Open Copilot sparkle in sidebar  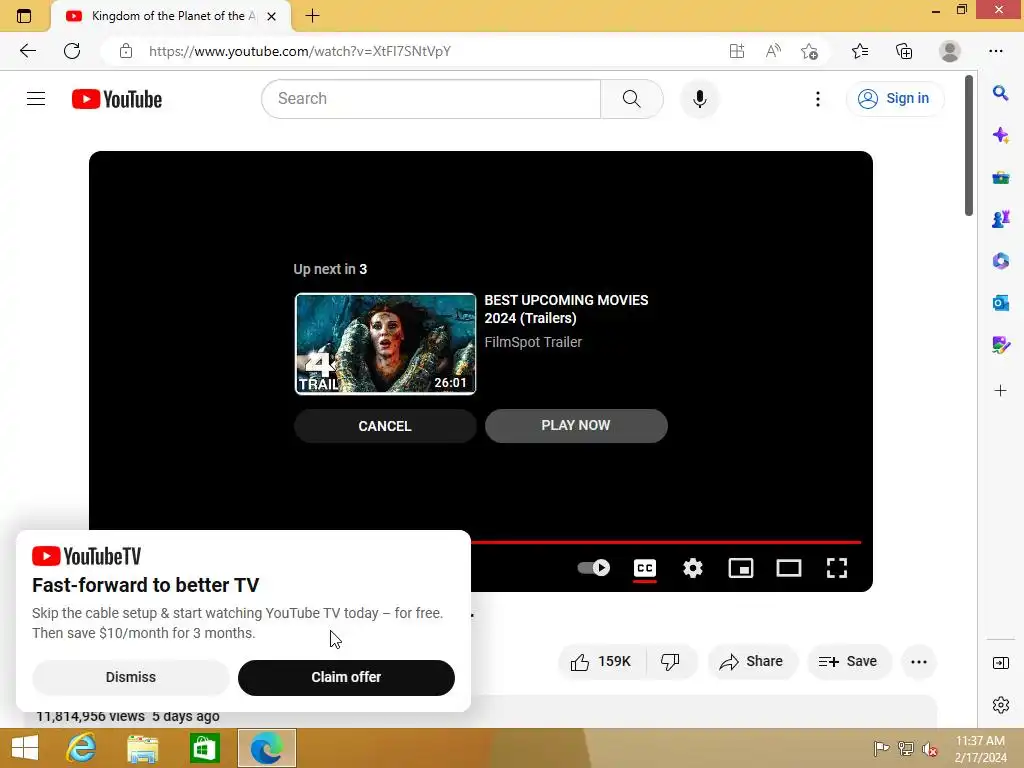[x=1000, y=135]
